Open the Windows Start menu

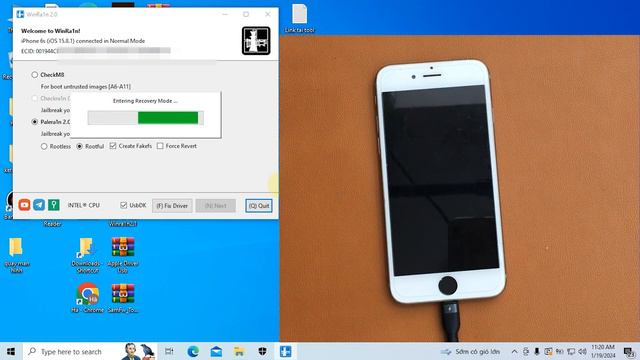pos(11,351)
